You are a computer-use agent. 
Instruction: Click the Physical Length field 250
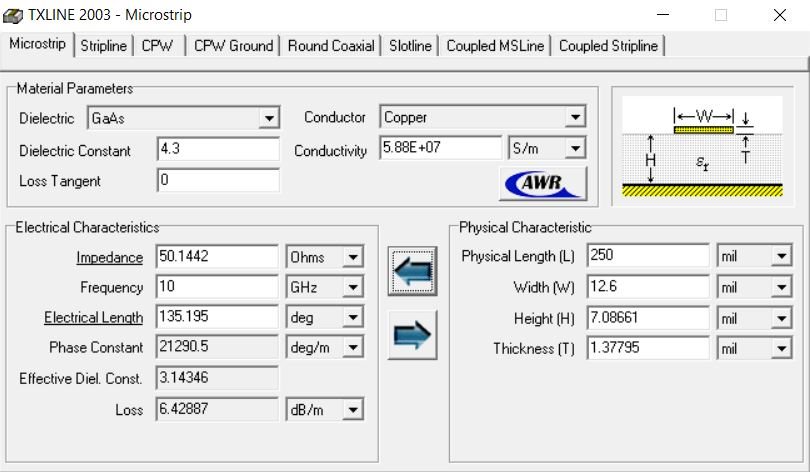click(x=648, y=255)
